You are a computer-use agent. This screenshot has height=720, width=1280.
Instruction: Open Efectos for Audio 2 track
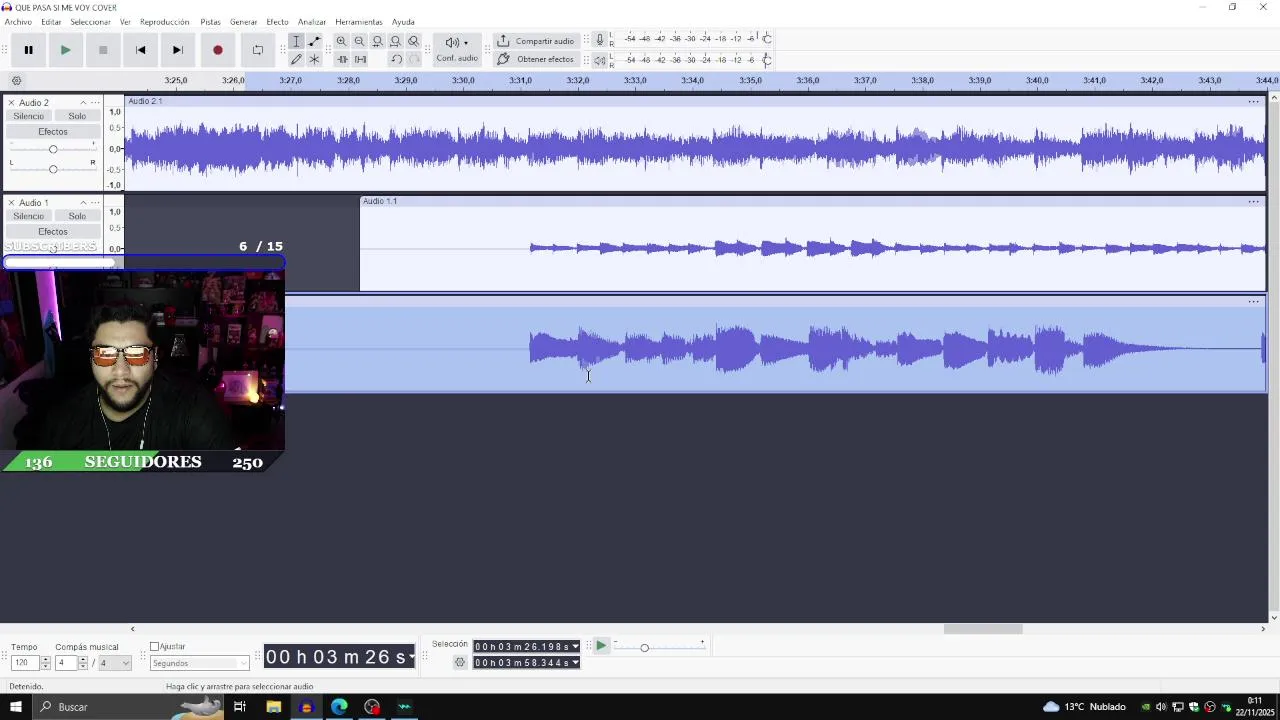click(x=53, y=132)
